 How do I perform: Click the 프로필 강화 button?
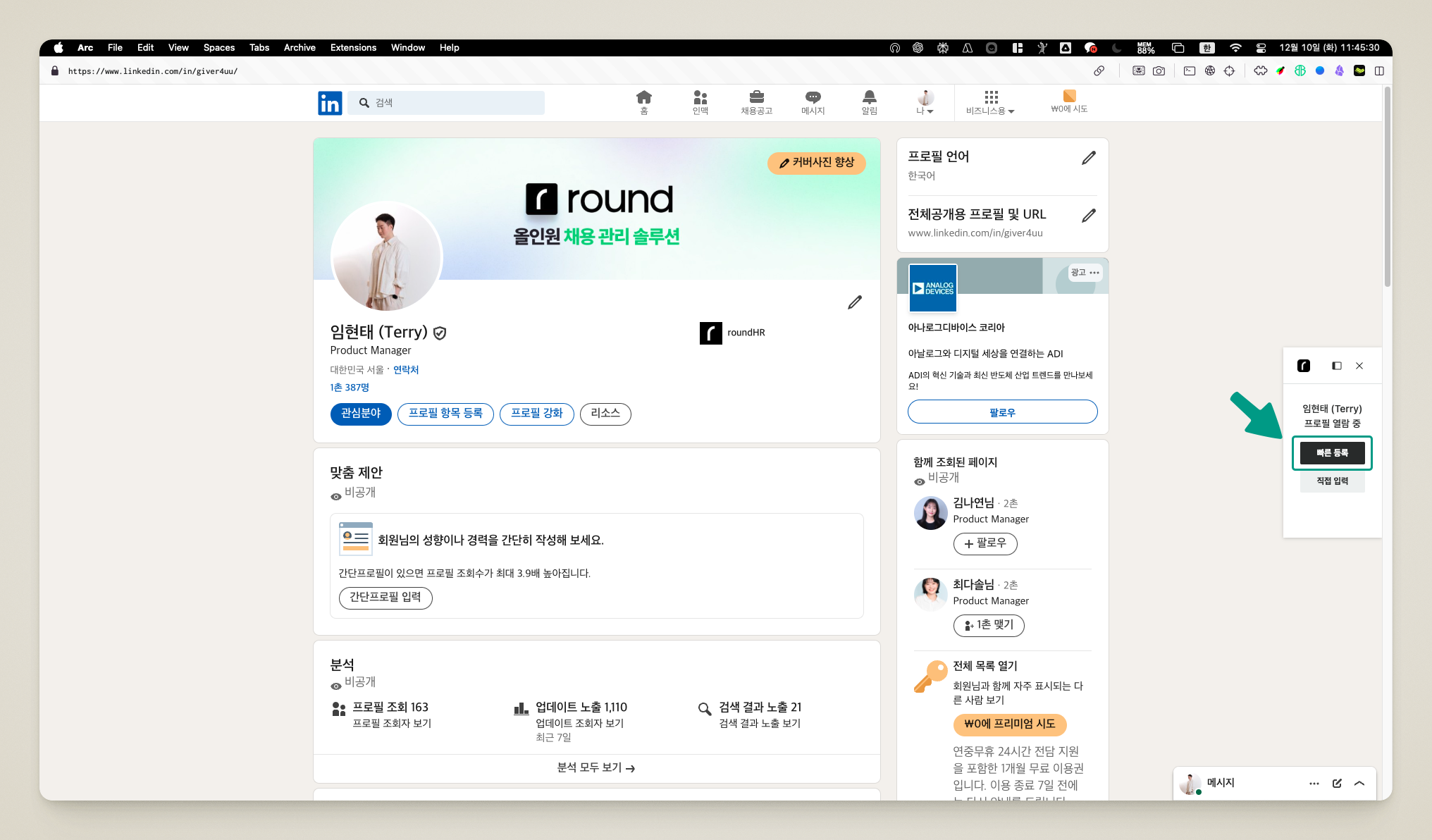click(537, 414)
